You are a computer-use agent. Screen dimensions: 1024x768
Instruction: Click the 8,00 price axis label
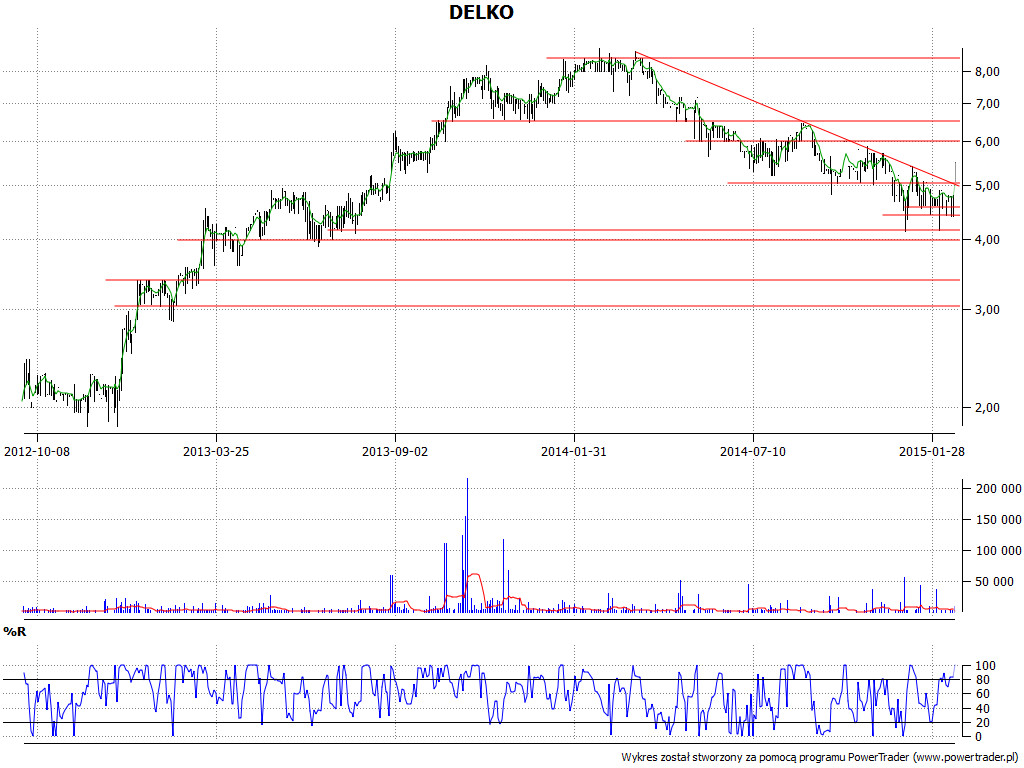click(987, 72)
